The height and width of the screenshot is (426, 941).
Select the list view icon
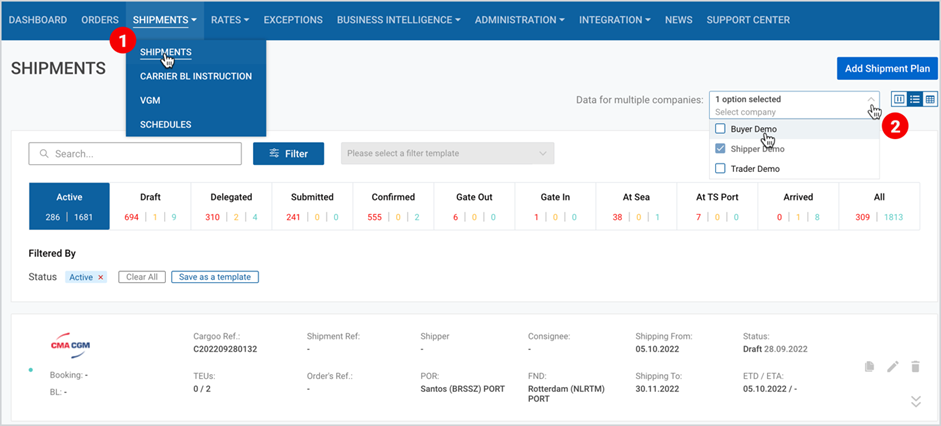(x=915, y=99)
